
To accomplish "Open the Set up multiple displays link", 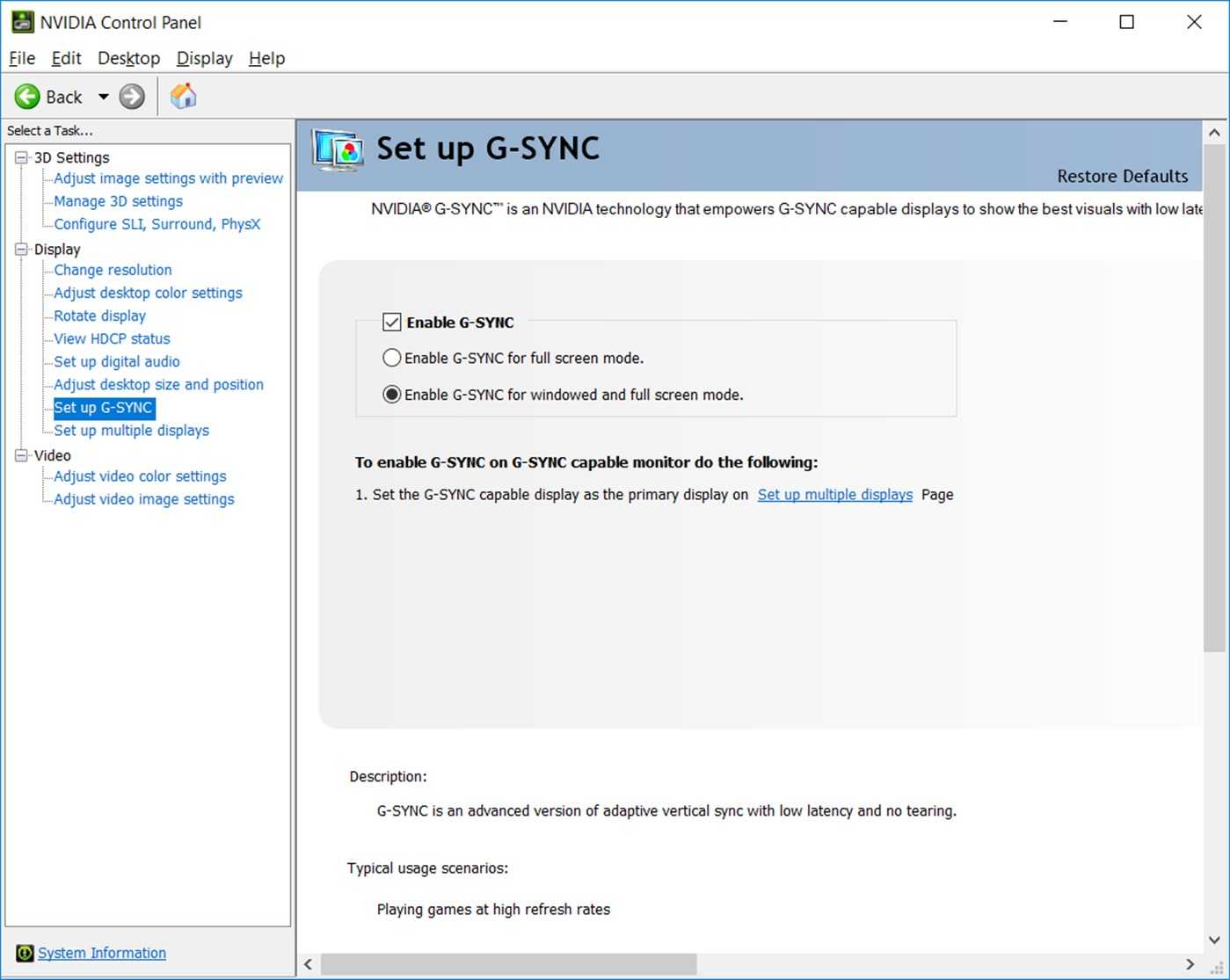I will tap(833, 494).
